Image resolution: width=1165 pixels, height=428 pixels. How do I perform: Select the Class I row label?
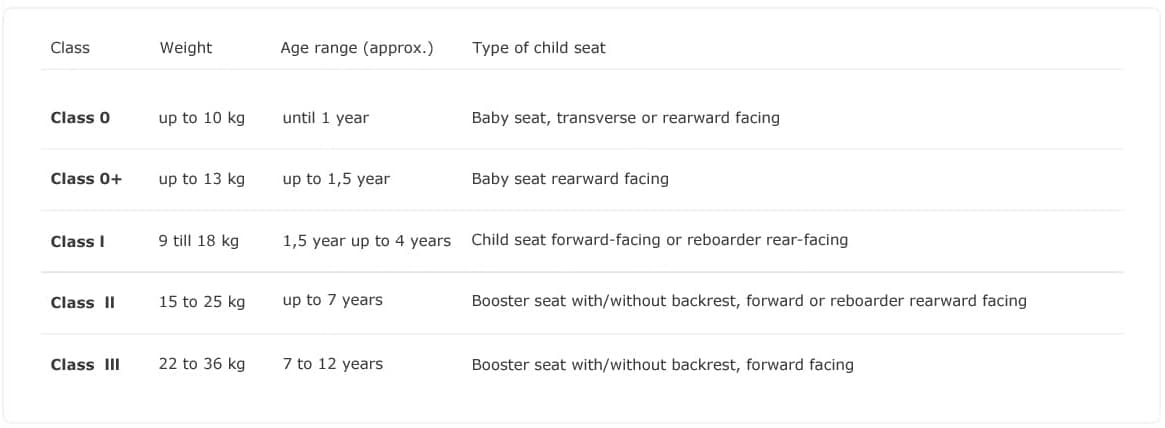pos(78,241)
